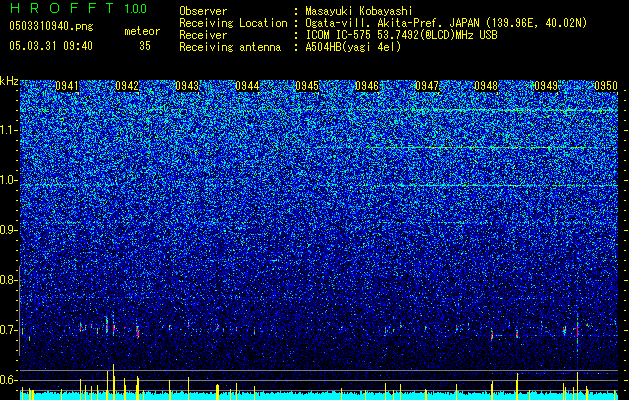Click the 0.8 kHz axis label
Screen dimensions: 629x400
point(8,280)
